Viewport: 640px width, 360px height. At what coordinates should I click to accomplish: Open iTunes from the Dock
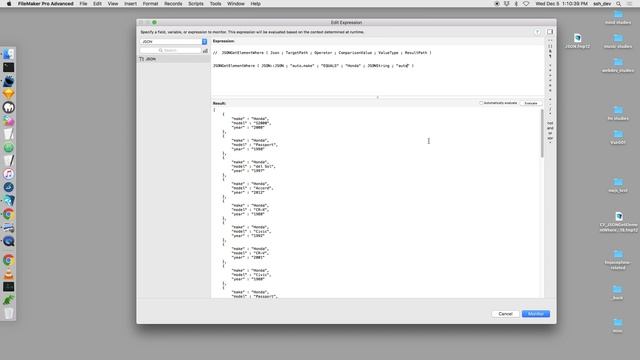coord(9,174)
